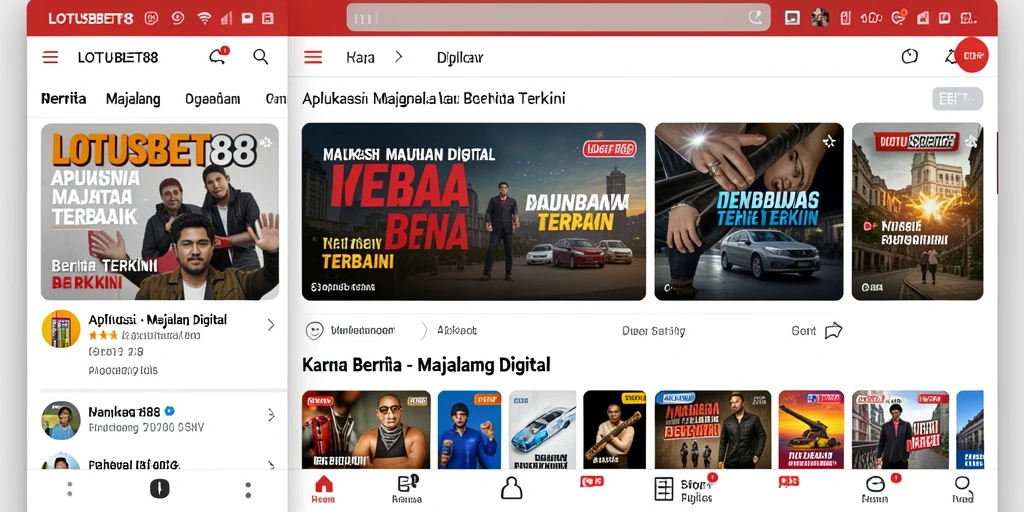Click the smiley face icon next to Vinleronoom

point(314,330)
